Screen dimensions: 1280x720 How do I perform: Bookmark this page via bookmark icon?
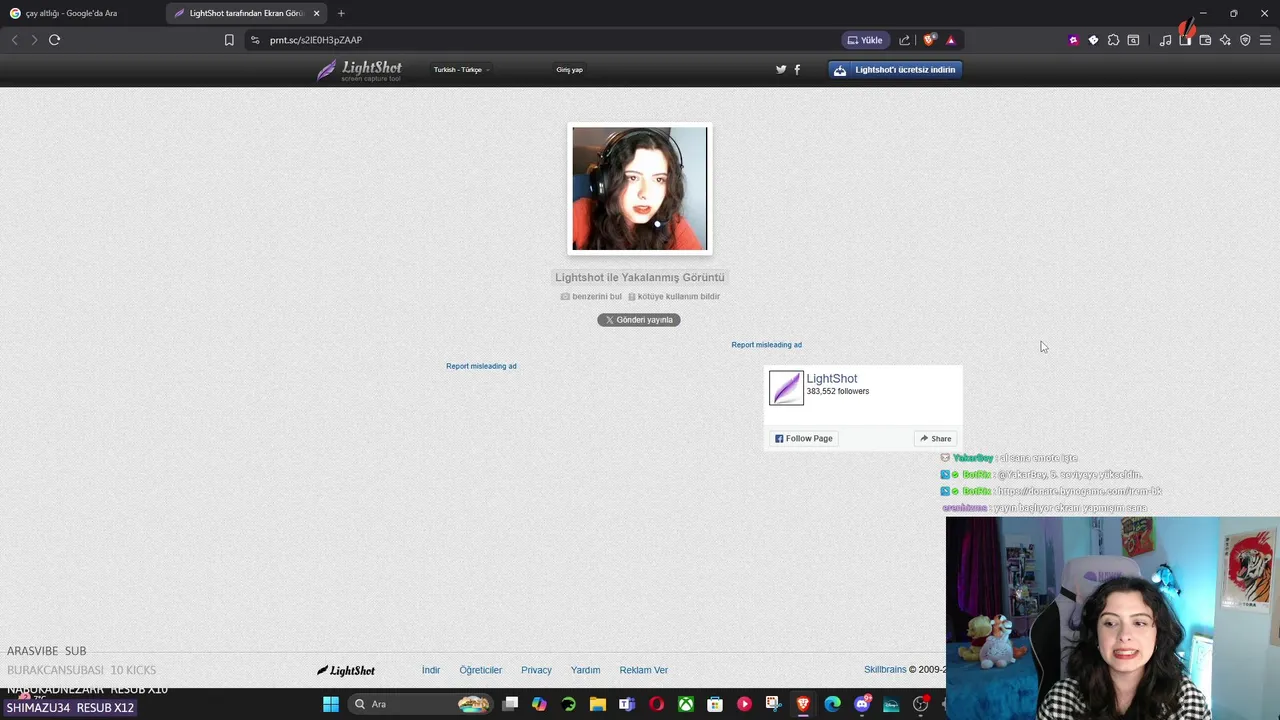[229, 40]
